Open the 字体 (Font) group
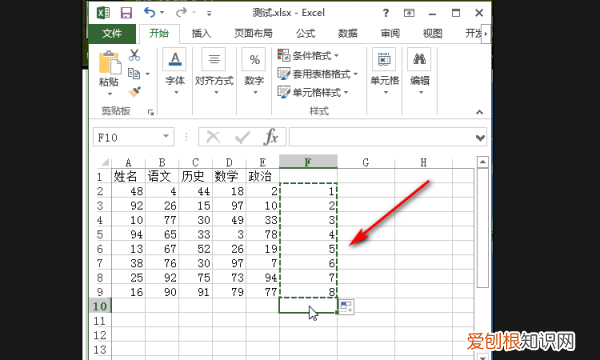Viewport: 600px width, 360px height. [x=175, y=71]
